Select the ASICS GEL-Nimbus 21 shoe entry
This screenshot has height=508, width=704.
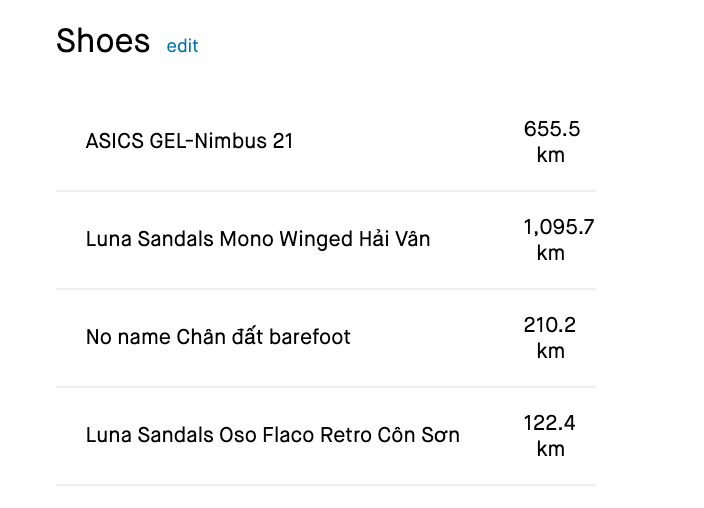click(189, 141)
